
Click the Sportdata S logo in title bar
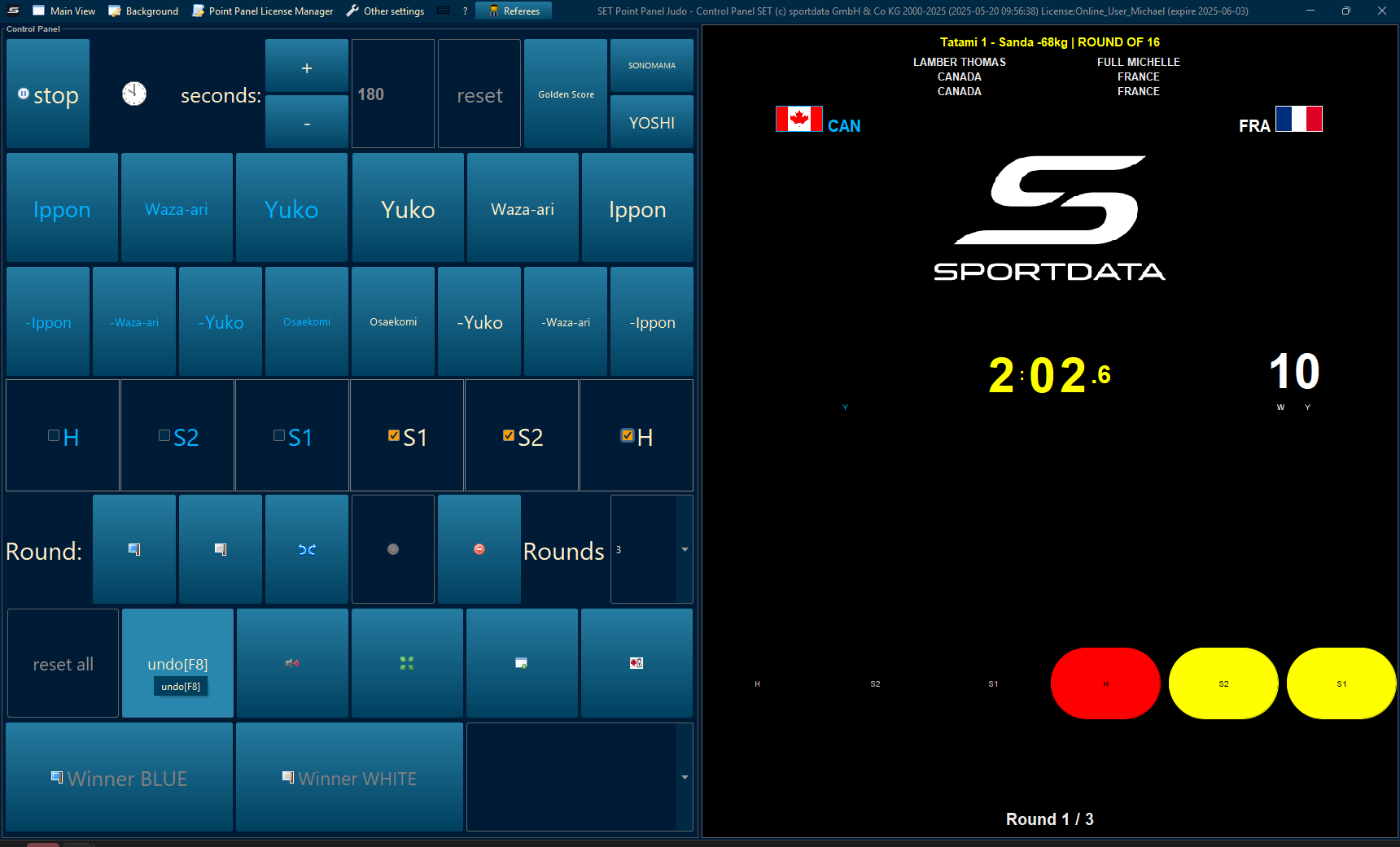tap(13, 11)
